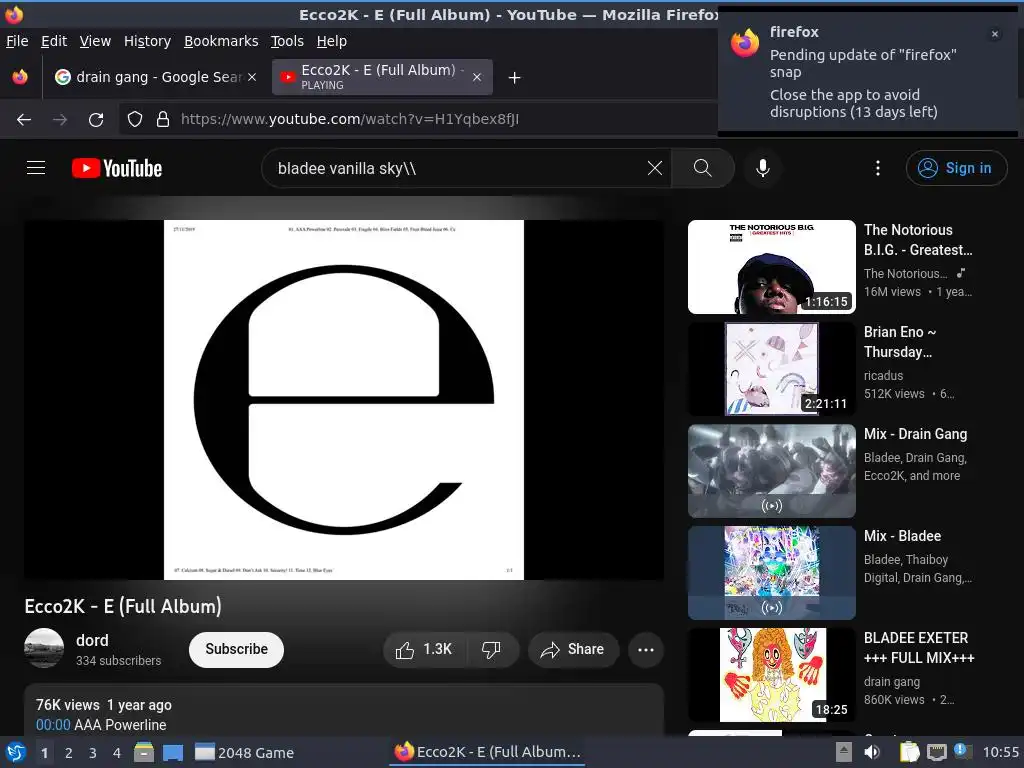Open the File menu
The image size is (1024, 768).
click(x=17, y=41)
